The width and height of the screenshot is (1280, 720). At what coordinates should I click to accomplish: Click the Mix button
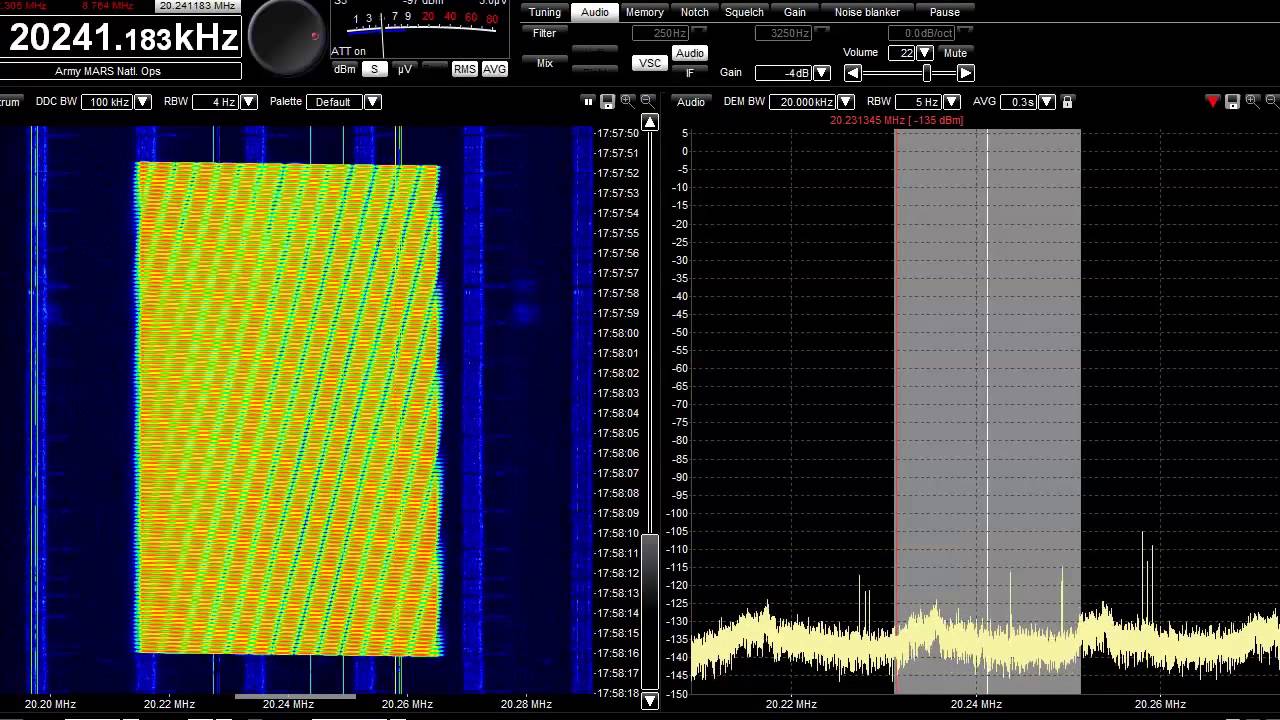545,63
